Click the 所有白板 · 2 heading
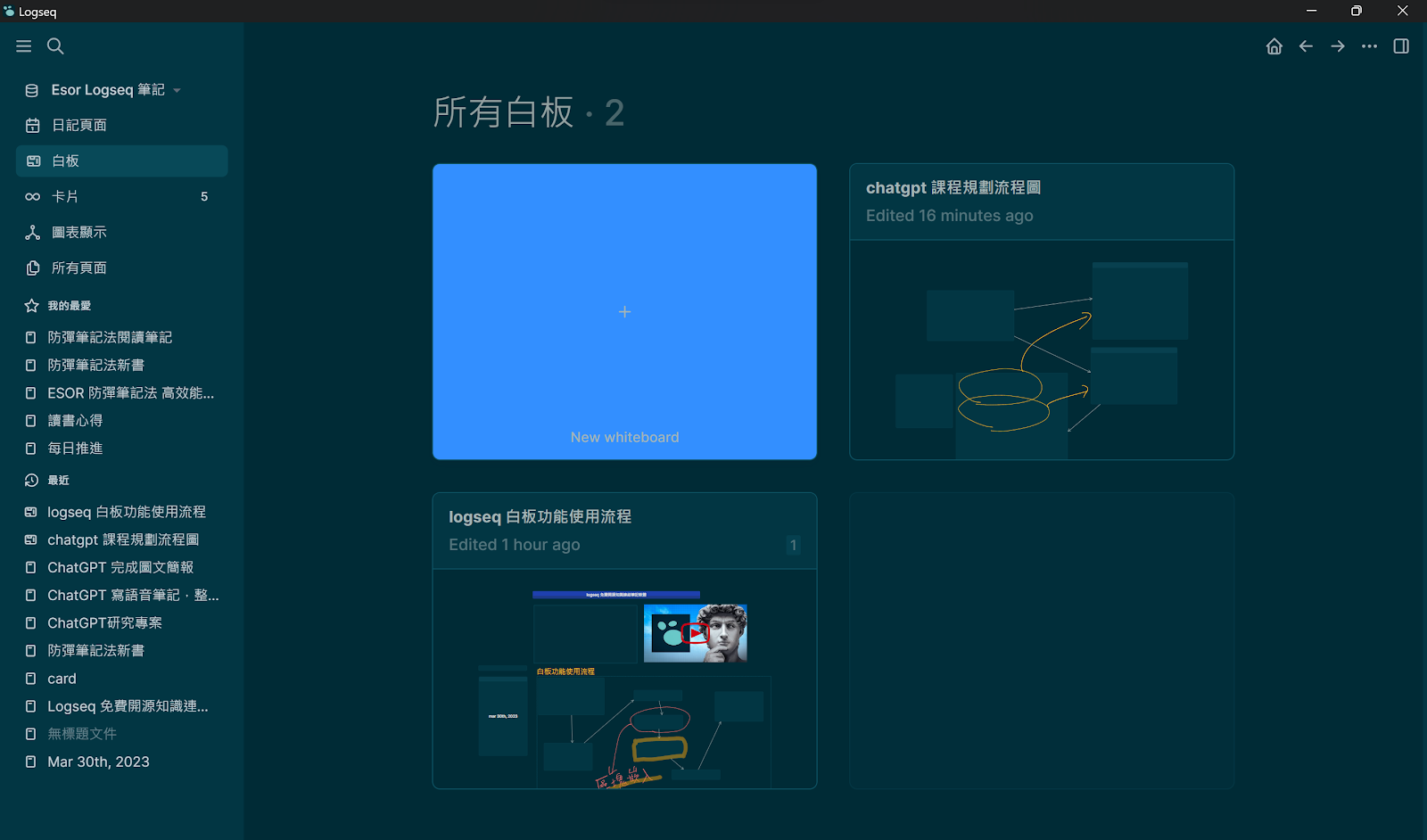This screenshot has height=840, width=1427. point(528,113)
